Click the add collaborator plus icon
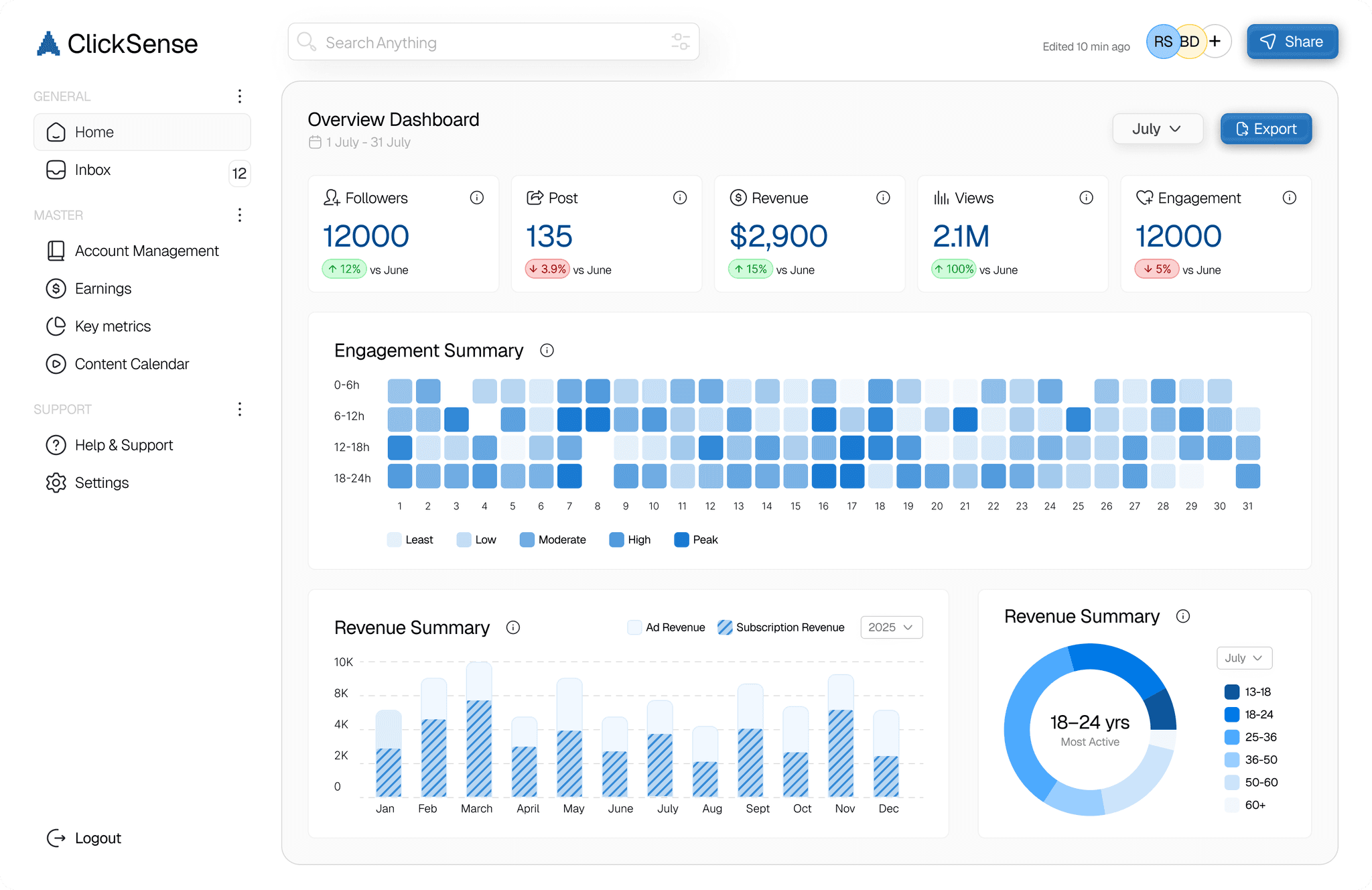This screenshot has height=890, width=1372. pos(1215,42)
